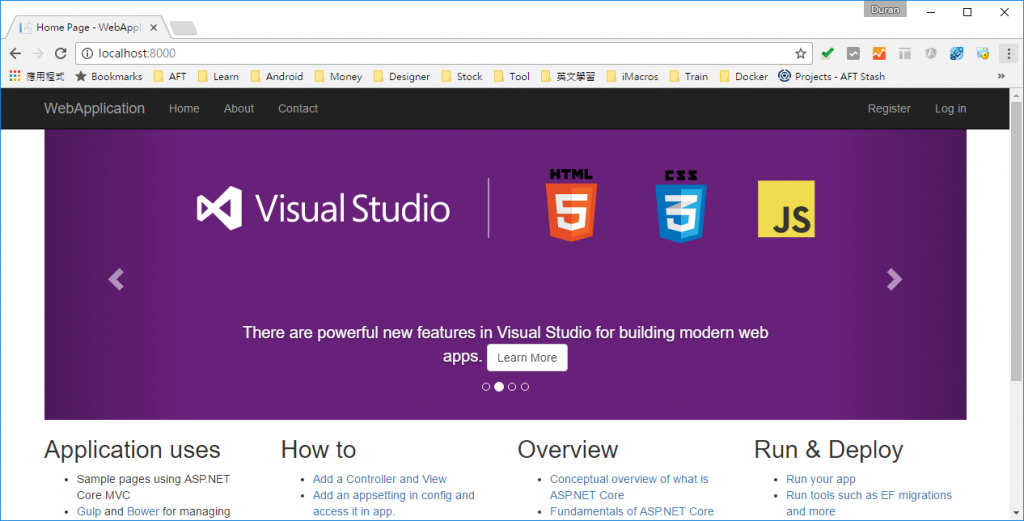Select the third carousel indicator dot
This screenshot has height=521, width=1024.
coord(512,387)
